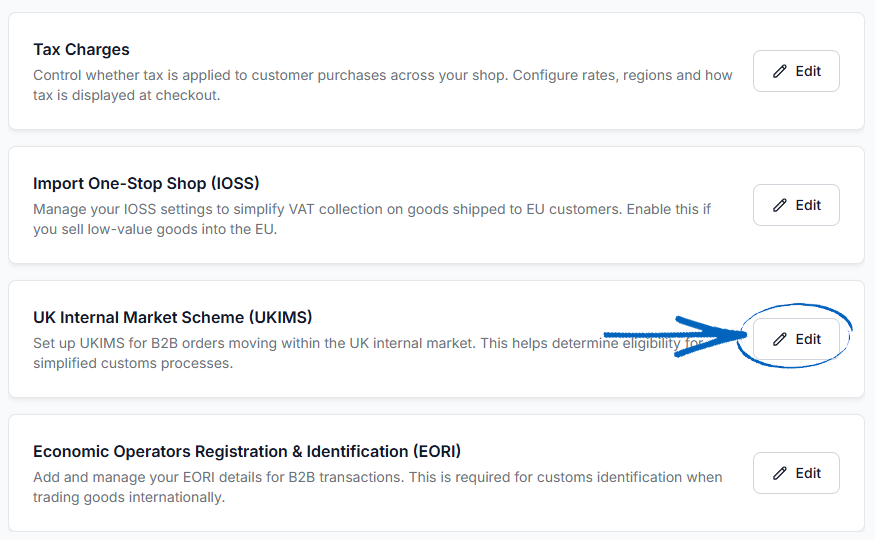Click the pencil icon for Tax Charges
This screenshot has width=875, height=540.
point(780,71)
